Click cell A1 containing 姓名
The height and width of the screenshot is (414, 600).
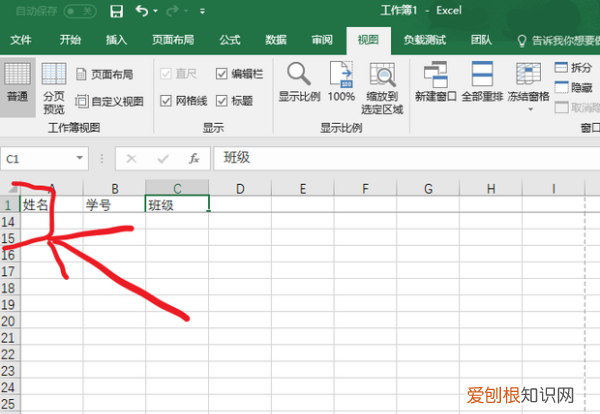pyautogui.click(x=52, y=205)
